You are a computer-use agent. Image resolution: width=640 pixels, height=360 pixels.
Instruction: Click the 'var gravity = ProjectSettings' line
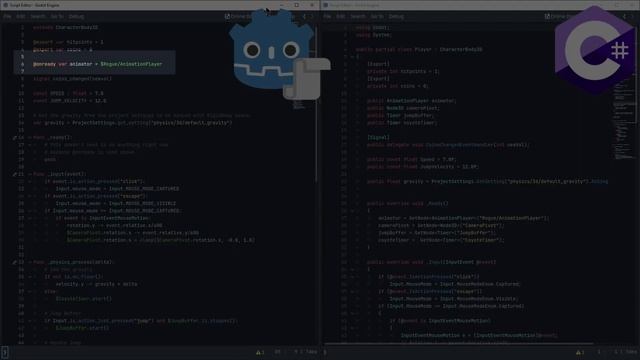coord(133,123)
